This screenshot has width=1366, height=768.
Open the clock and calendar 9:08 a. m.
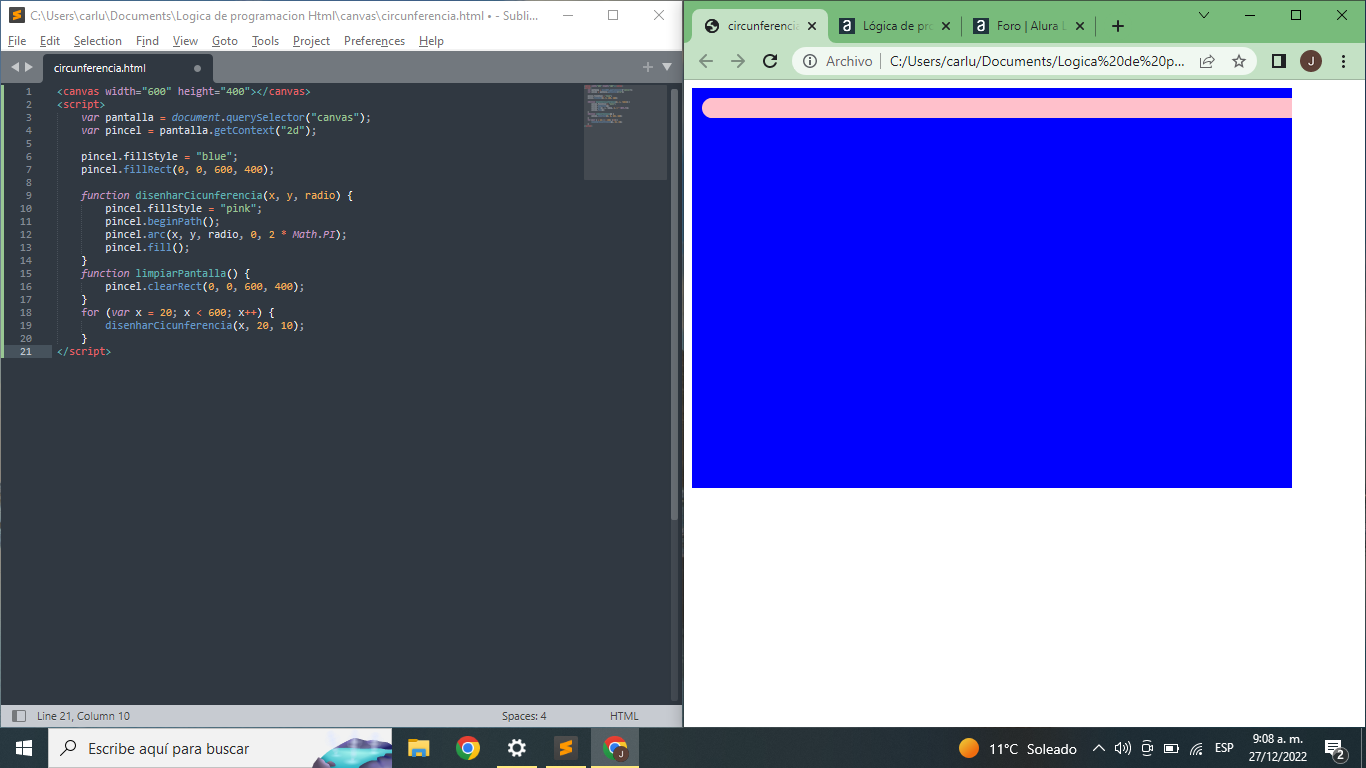pyautogui.click(x=1277, y=748)
